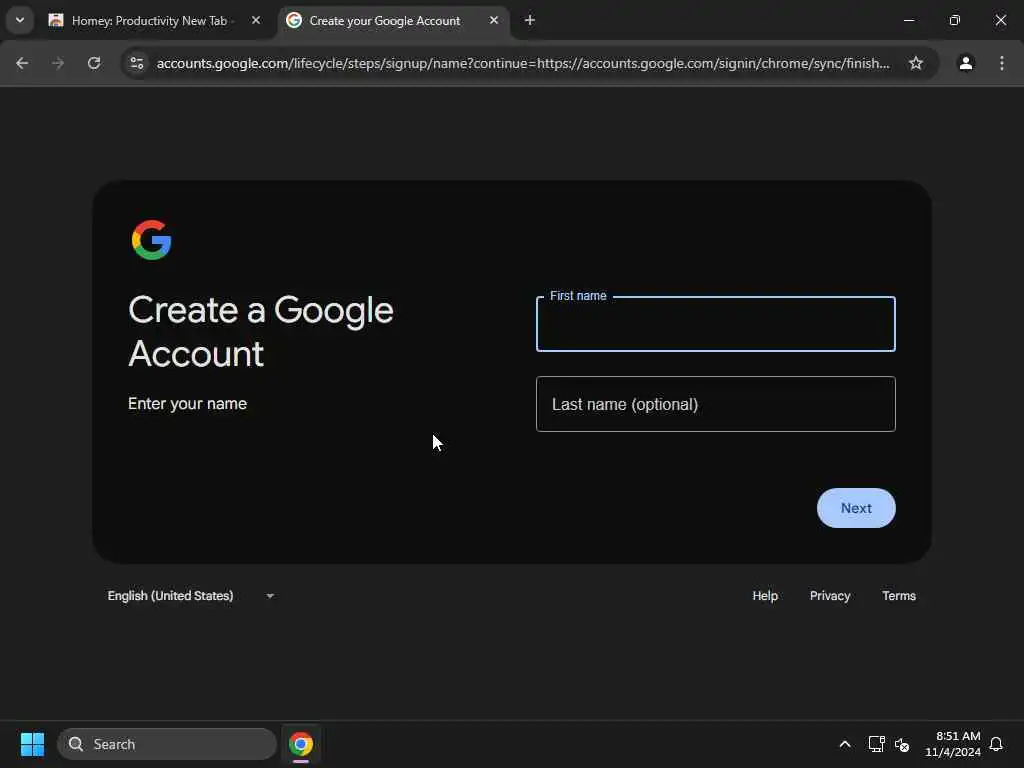Show hidden system tray icons
Screen dimensions: 1024x768
click(x=844, y=744)
